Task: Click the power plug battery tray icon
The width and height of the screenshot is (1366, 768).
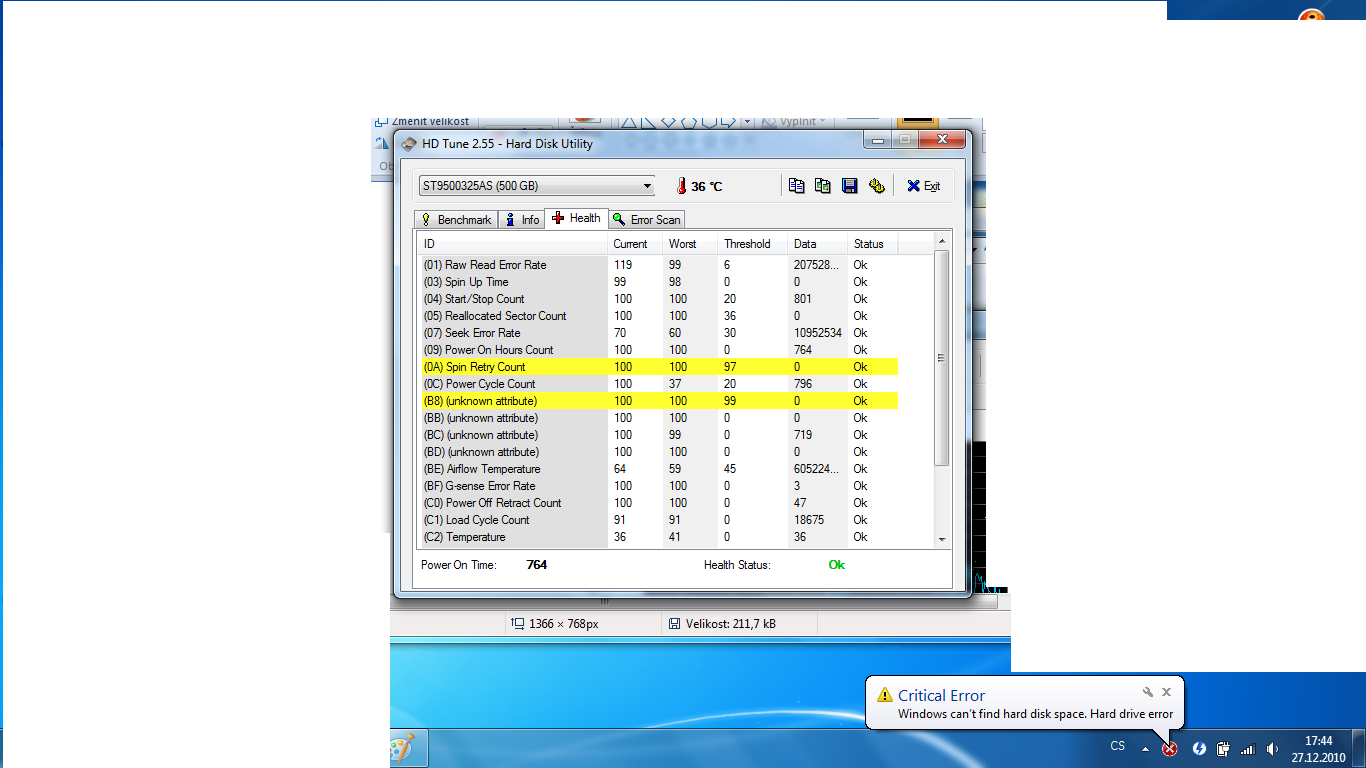Action: pyautogui.click(x=1222, y=748)
